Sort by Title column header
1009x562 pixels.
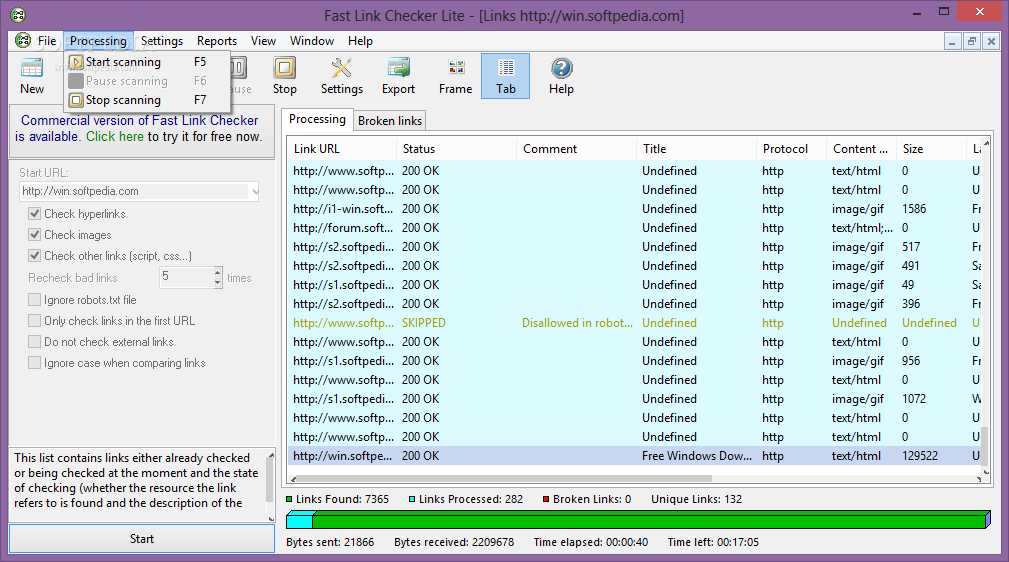[x=696, y=149]
